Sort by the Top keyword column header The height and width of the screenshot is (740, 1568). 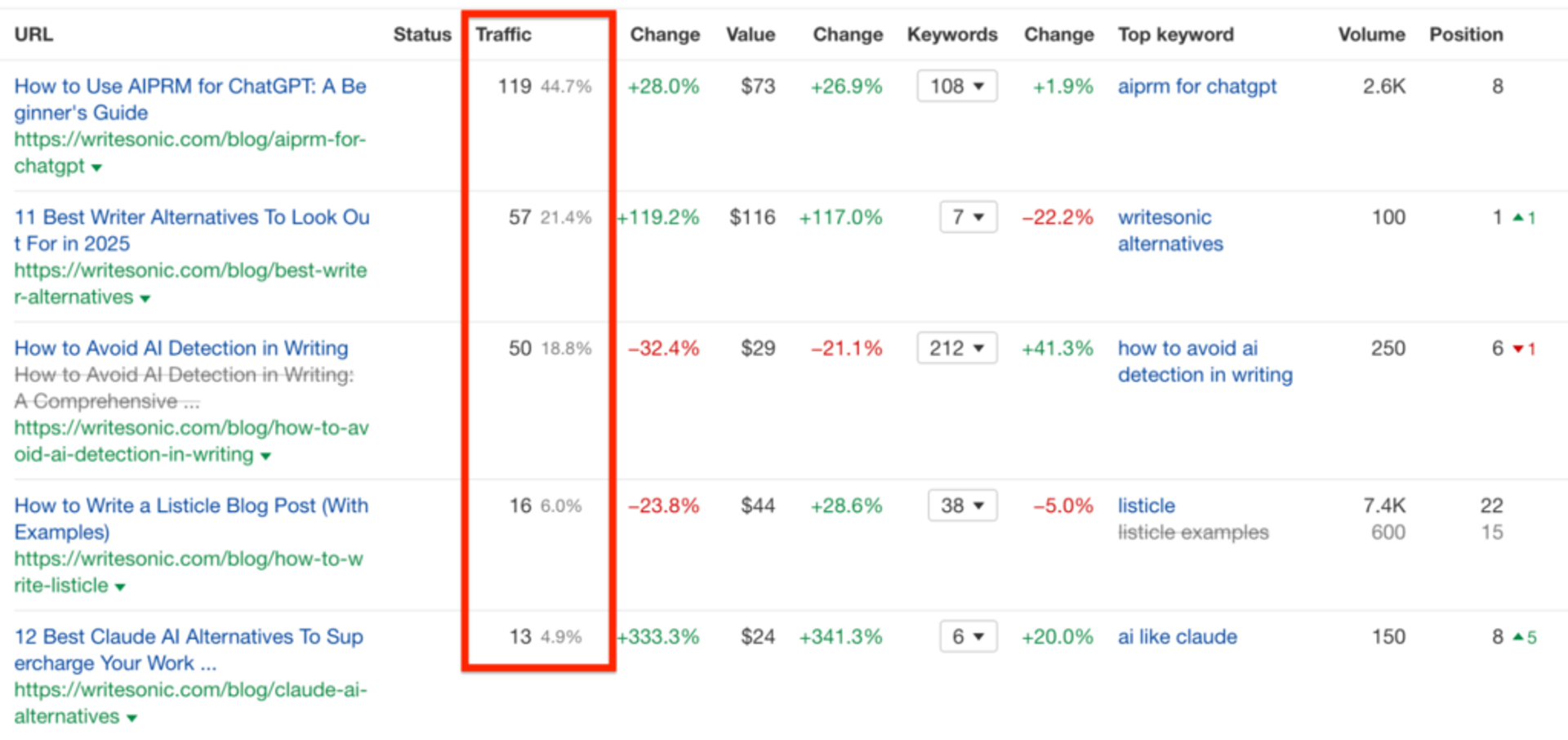(1176, 34)
